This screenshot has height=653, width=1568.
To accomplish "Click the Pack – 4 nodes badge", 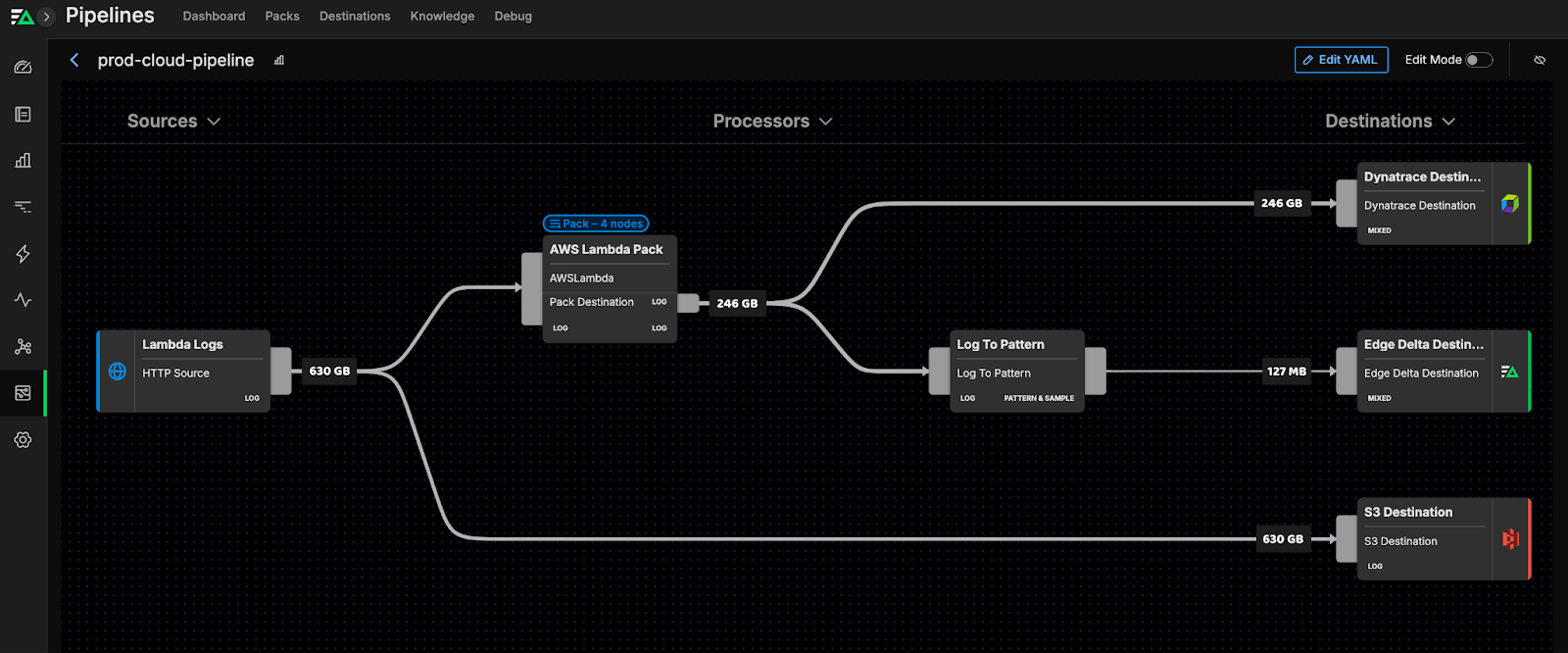I will click(596, 224).
